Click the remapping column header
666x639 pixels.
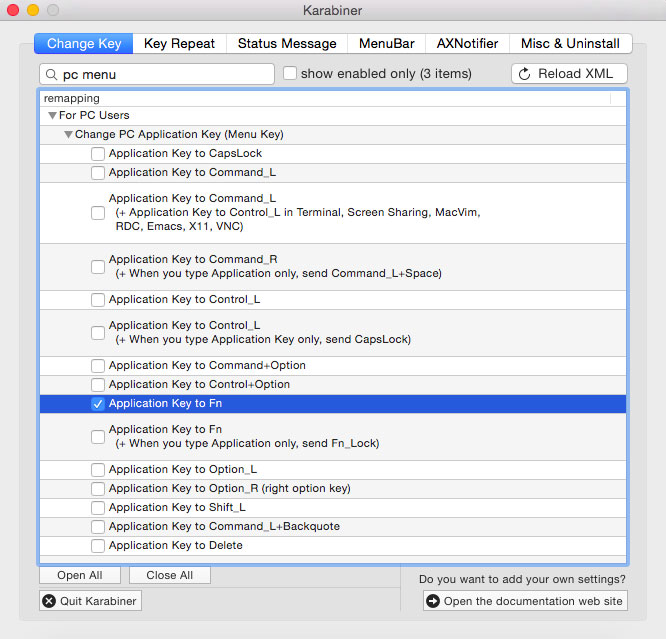coord(325,99)
